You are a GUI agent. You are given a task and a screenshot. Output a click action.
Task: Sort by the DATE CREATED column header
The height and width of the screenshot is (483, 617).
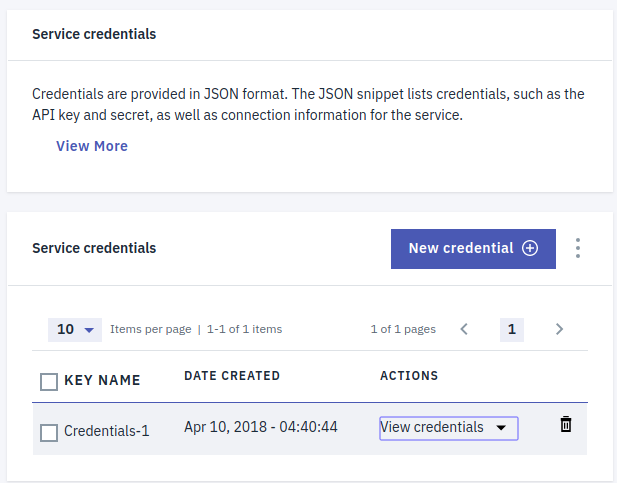(x=232, y=376)
